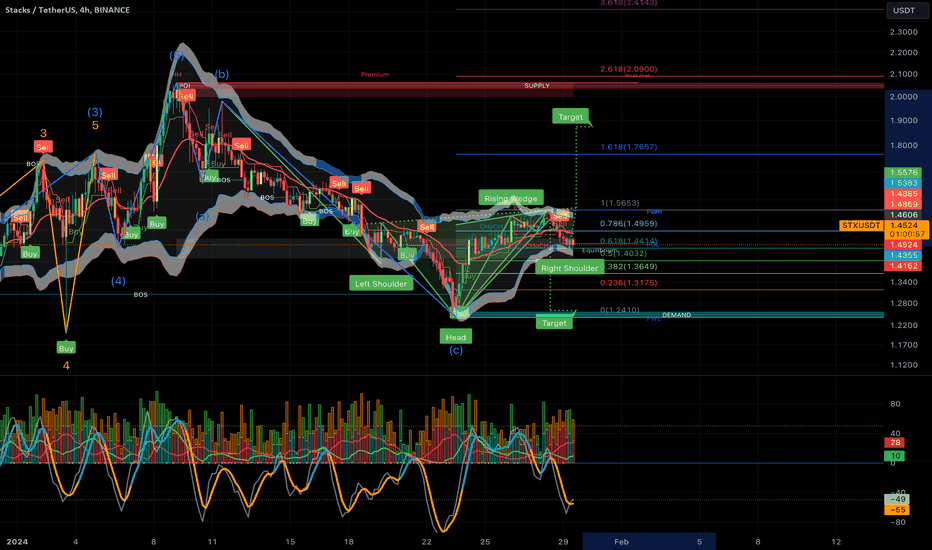Click the 22 date on time axis
Image resolution: width=932 pixels, height=550 pixels.
426,542
